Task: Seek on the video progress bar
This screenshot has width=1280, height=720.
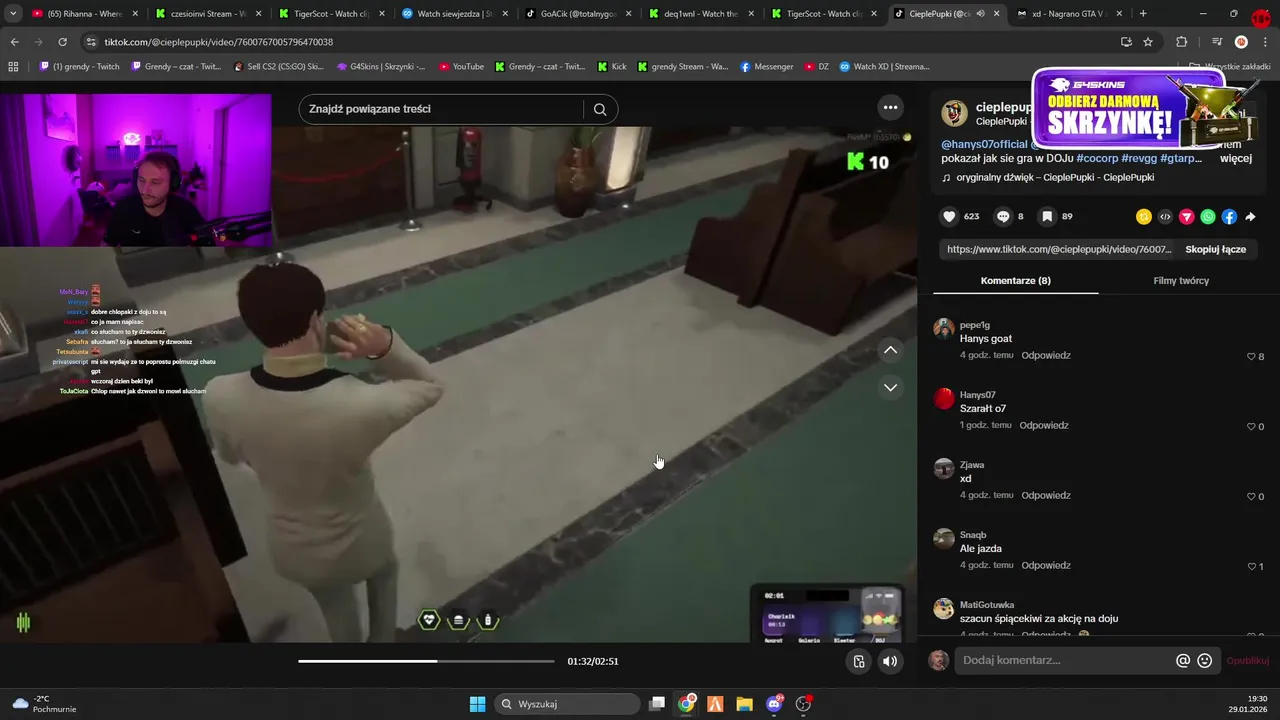Action: (426, 661)
